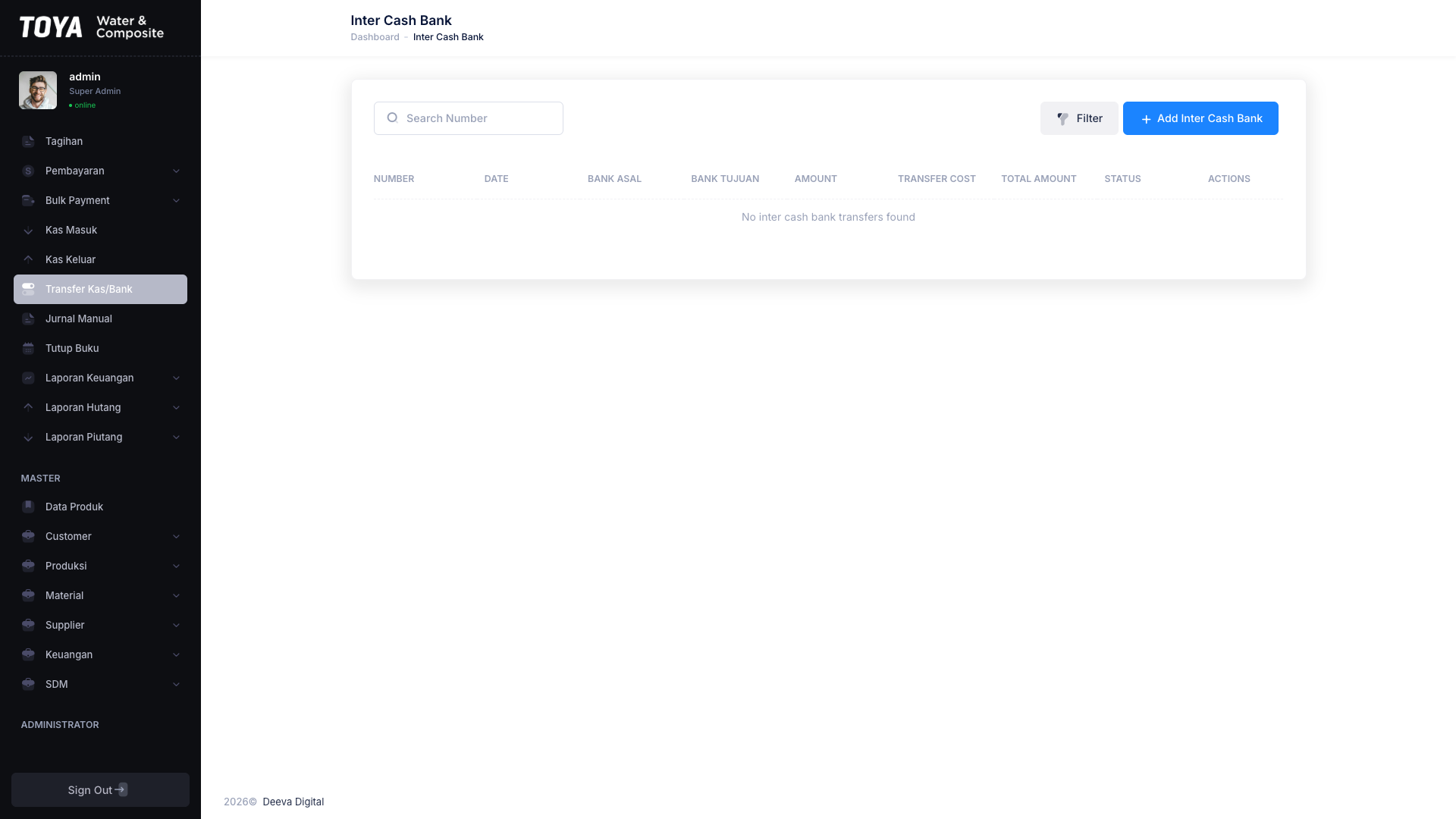
Task: Open the Jurnal Manual menu item
Action: point(100,319)
